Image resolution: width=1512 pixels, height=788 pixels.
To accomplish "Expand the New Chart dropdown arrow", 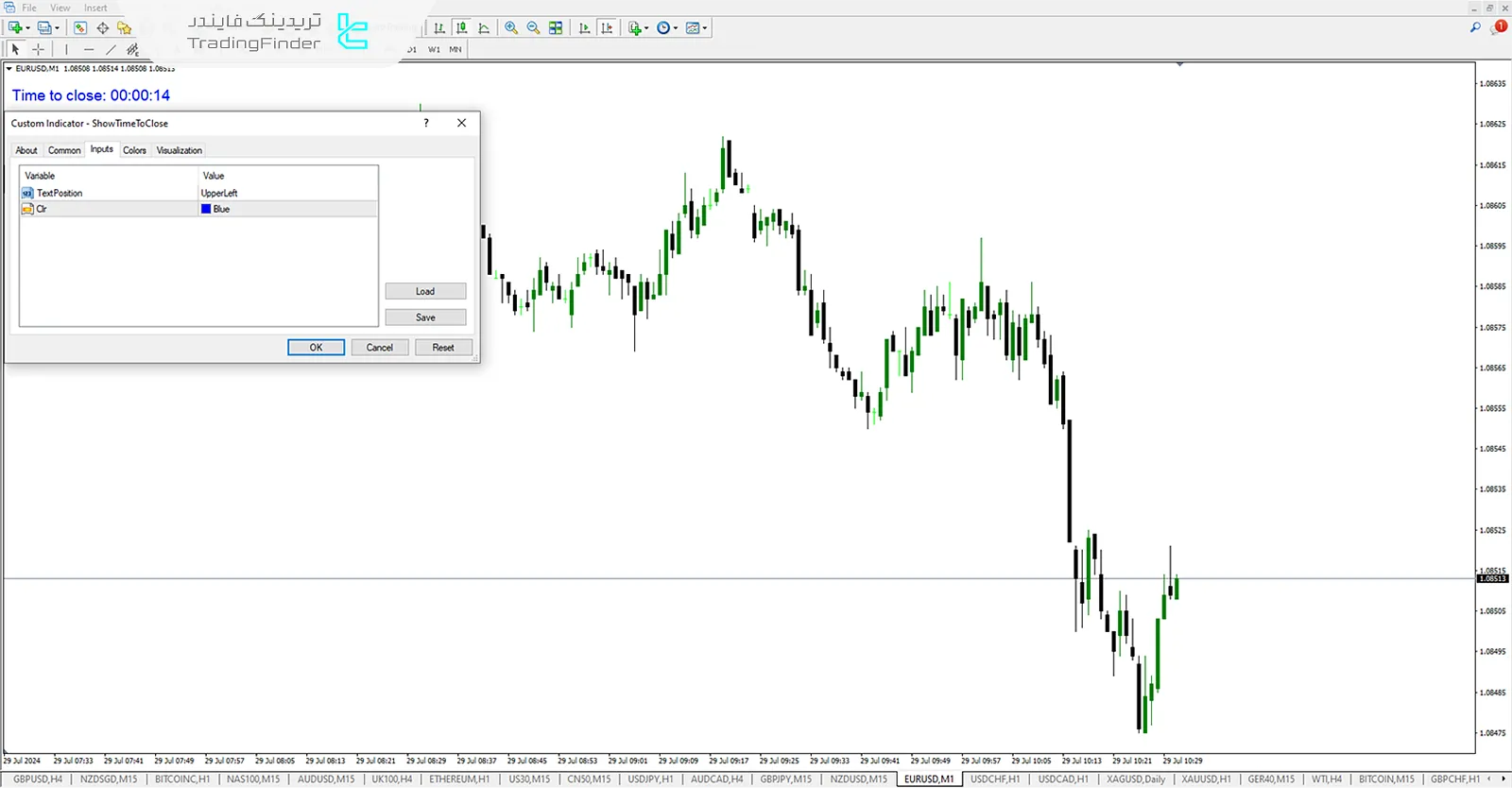I will click(28, 28).
